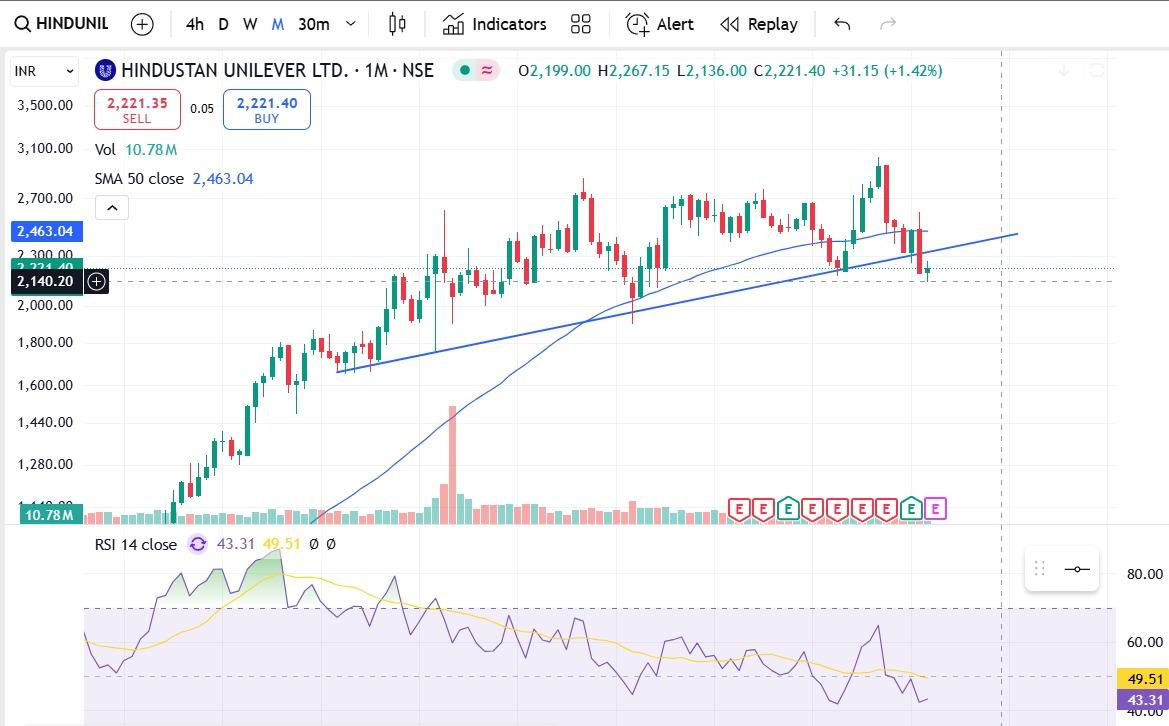The image size is (1169, 726).
Task: Select the M monthly timeframe
Action: pos(277,24)
